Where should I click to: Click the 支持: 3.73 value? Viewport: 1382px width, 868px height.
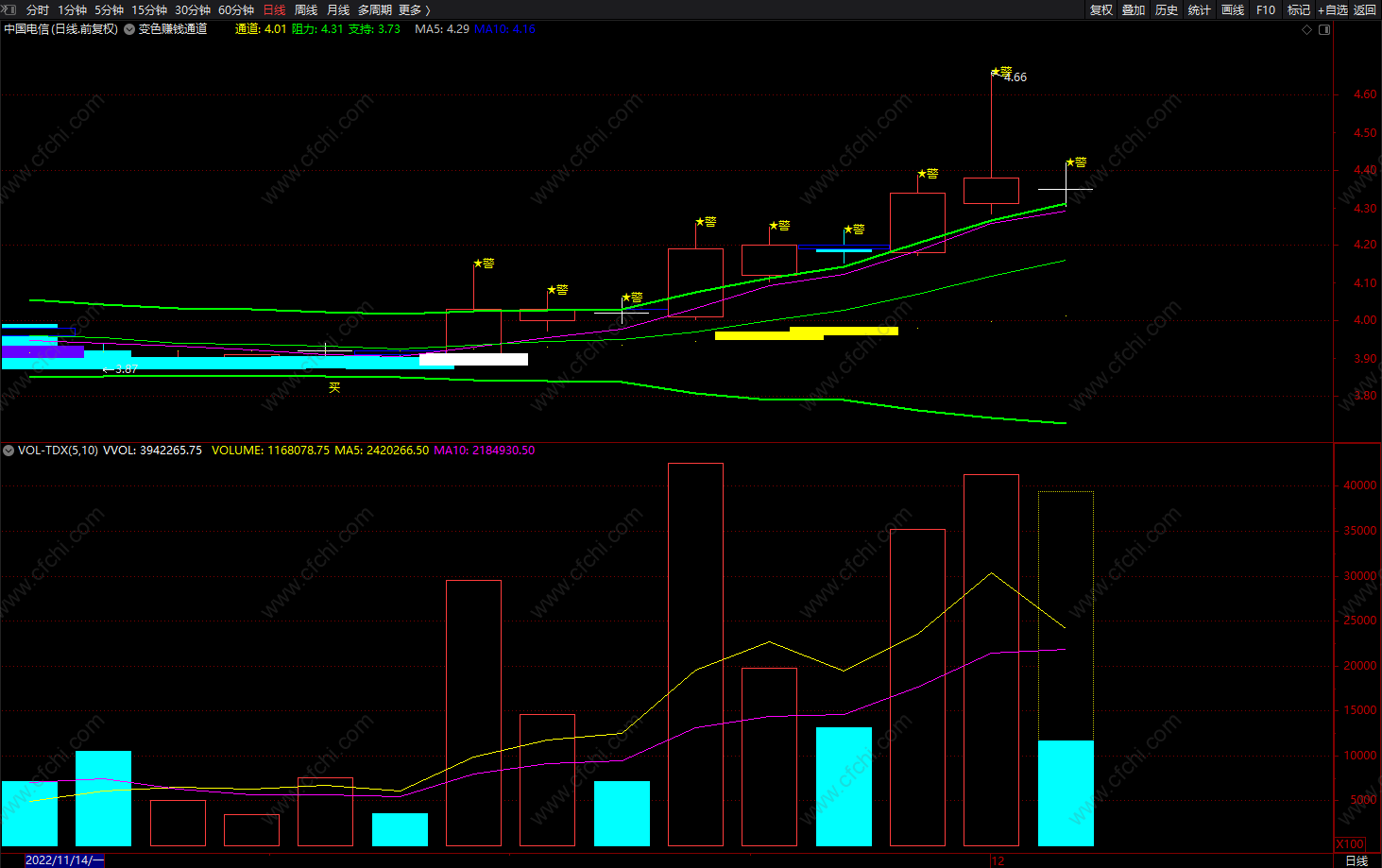click(x=374, y=29)
